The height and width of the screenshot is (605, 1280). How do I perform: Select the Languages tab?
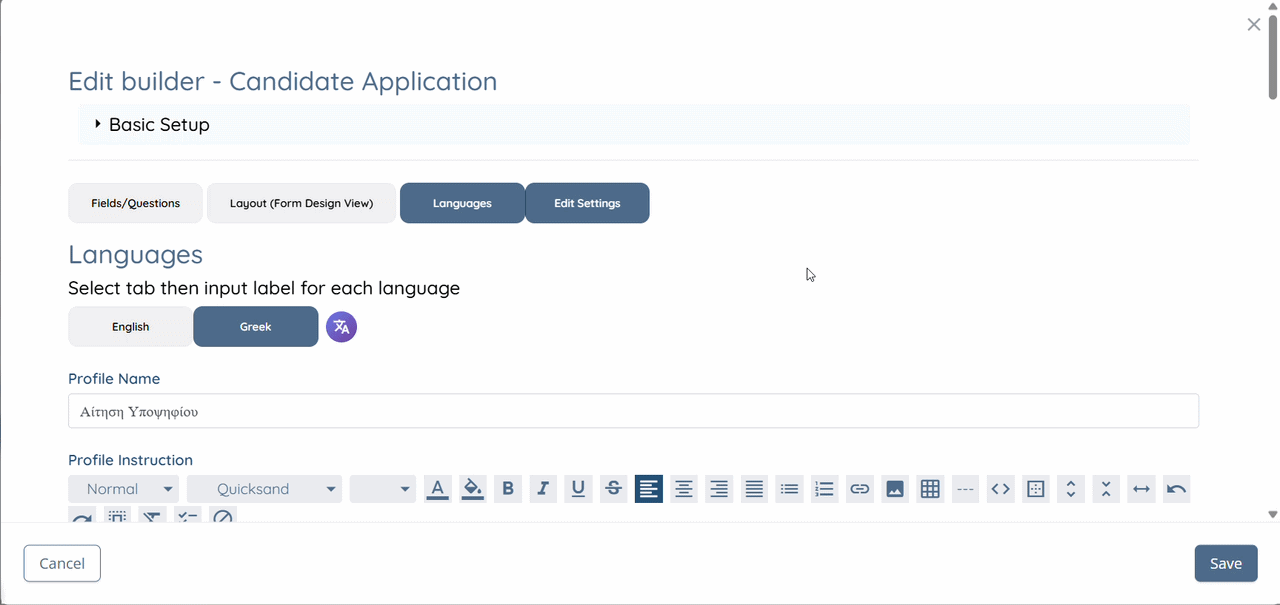(462, 203)
